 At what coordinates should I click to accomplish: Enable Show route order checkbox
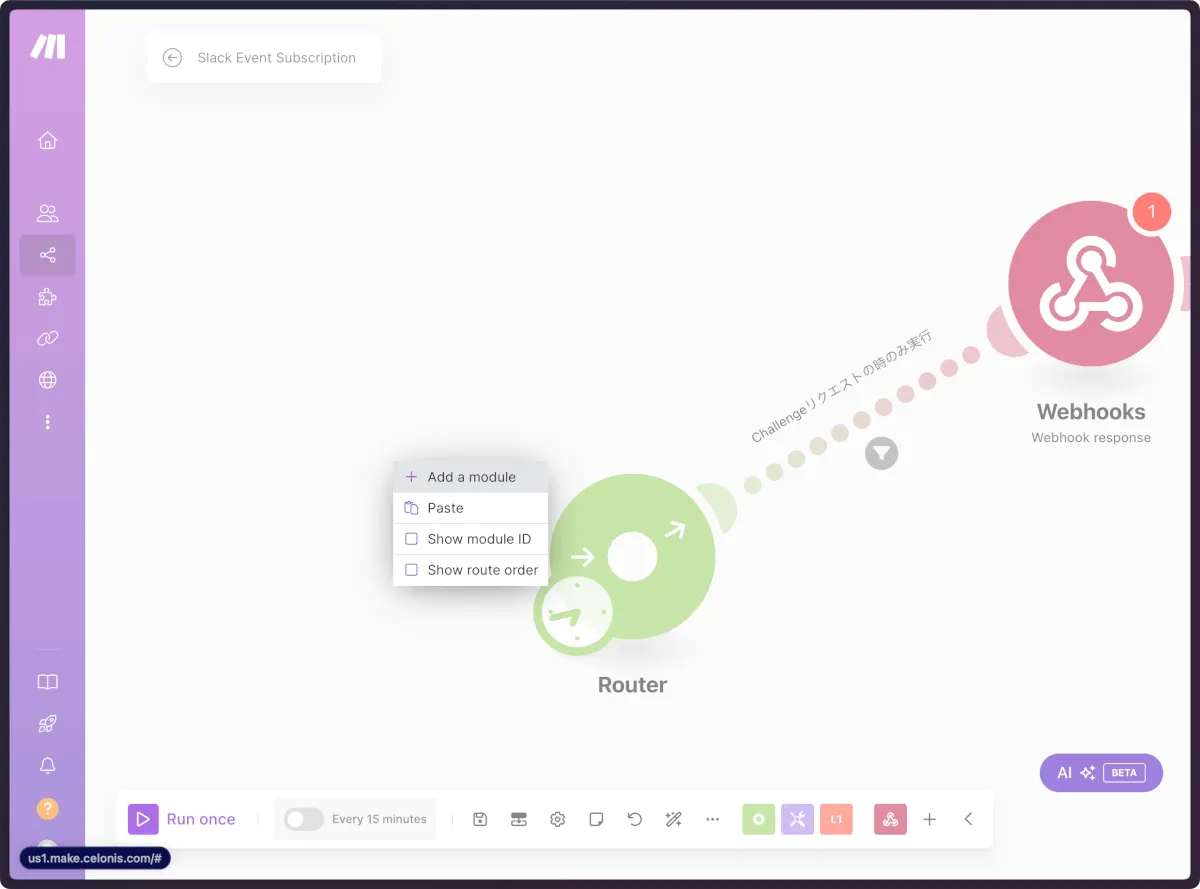pyautogui.click(x=411, y=570)
